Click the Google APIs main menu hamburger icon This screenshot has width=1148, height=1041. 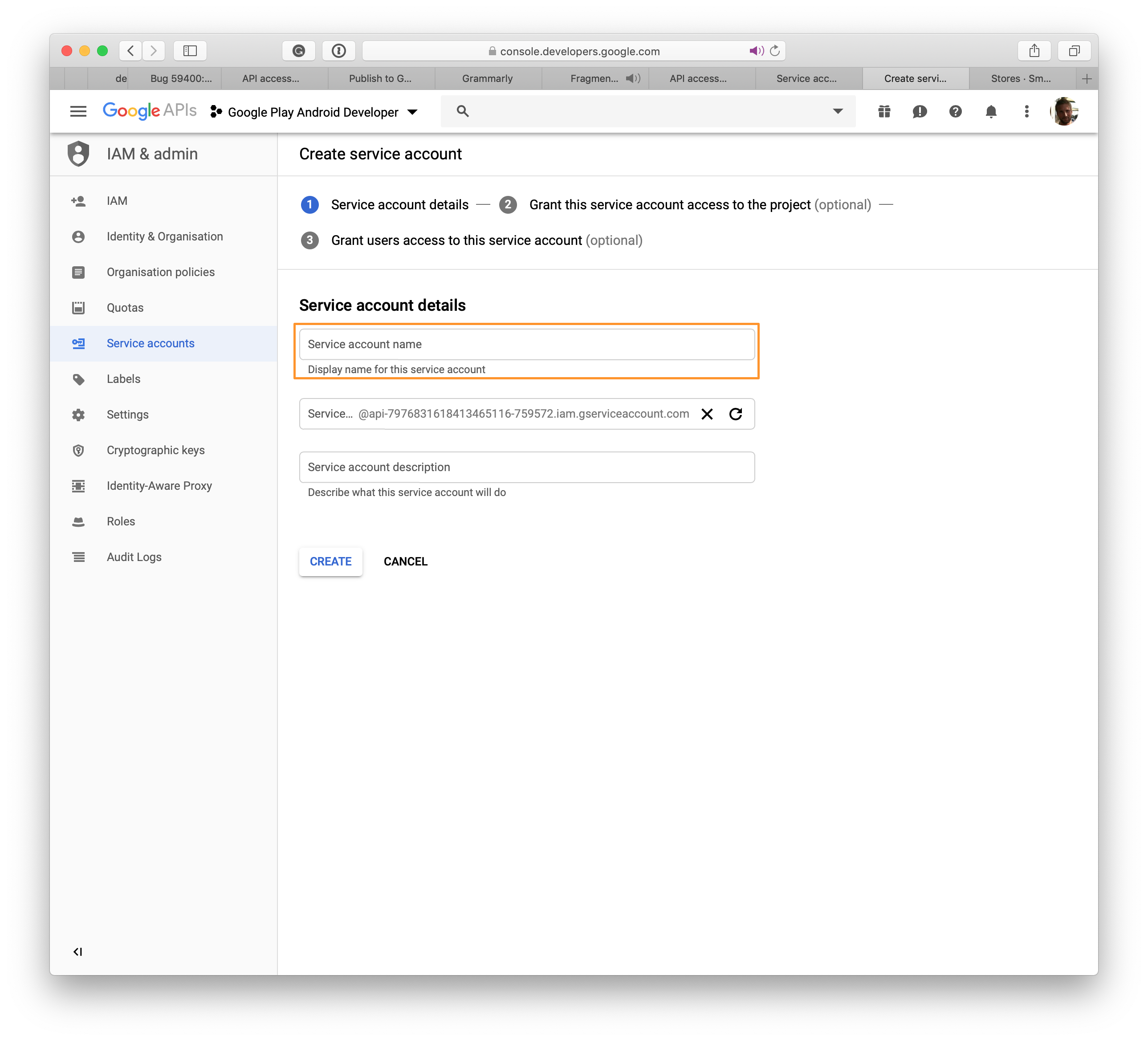78,111
